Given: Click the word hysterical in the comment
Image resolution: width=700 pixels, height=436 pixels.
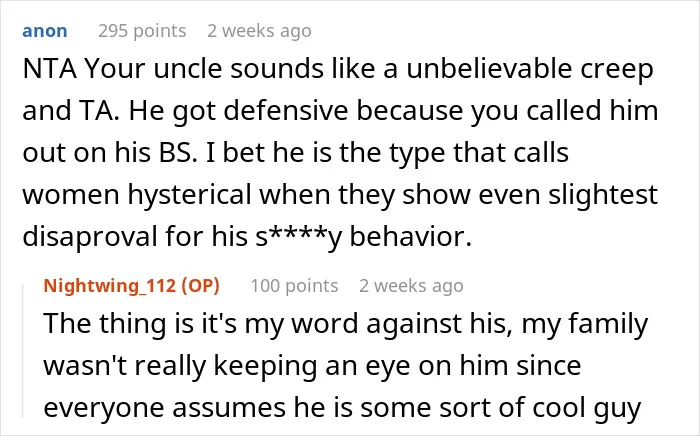Looking at the screenshot, I should coord(190,195).
